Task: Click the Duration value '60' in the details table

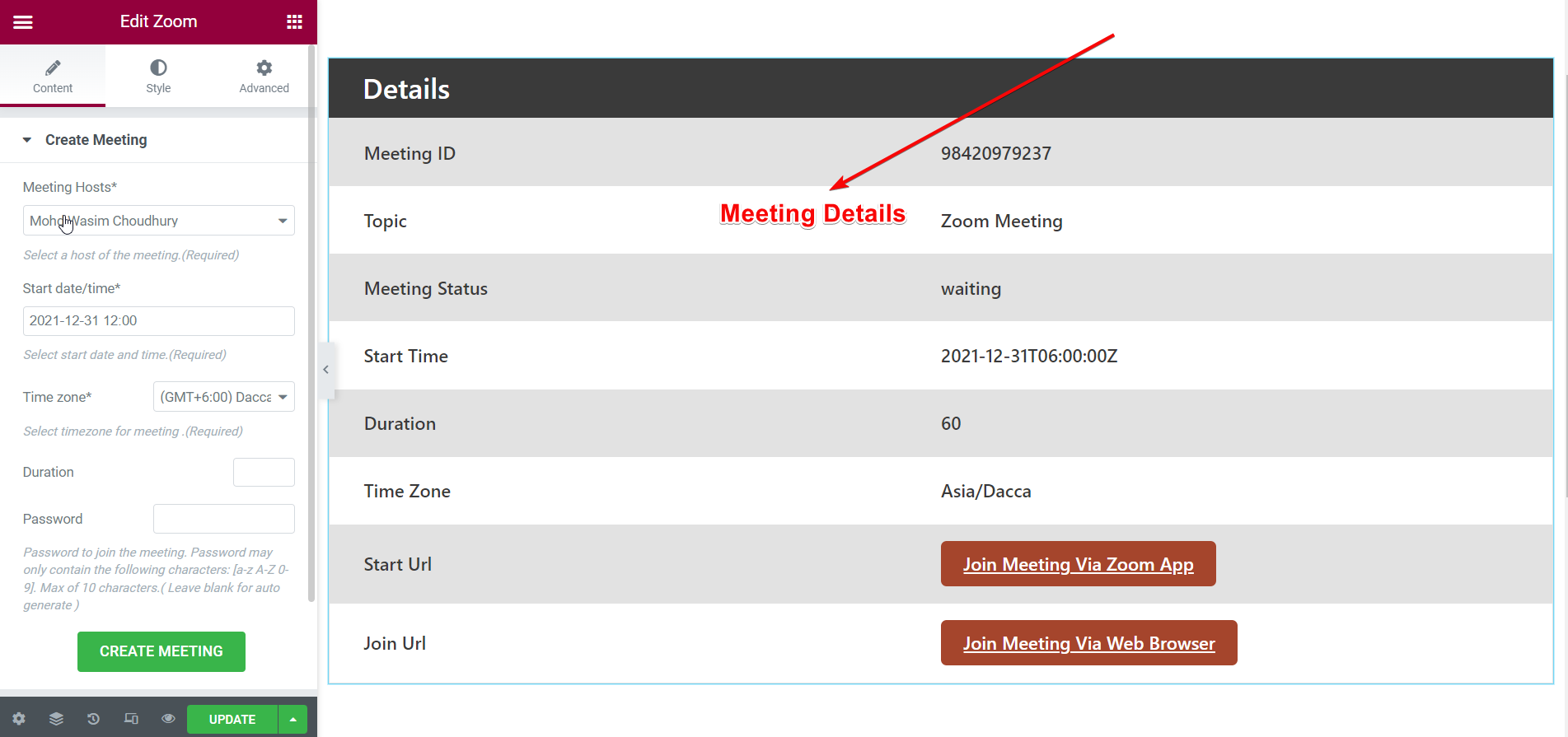Action: (x=951, y=424)
